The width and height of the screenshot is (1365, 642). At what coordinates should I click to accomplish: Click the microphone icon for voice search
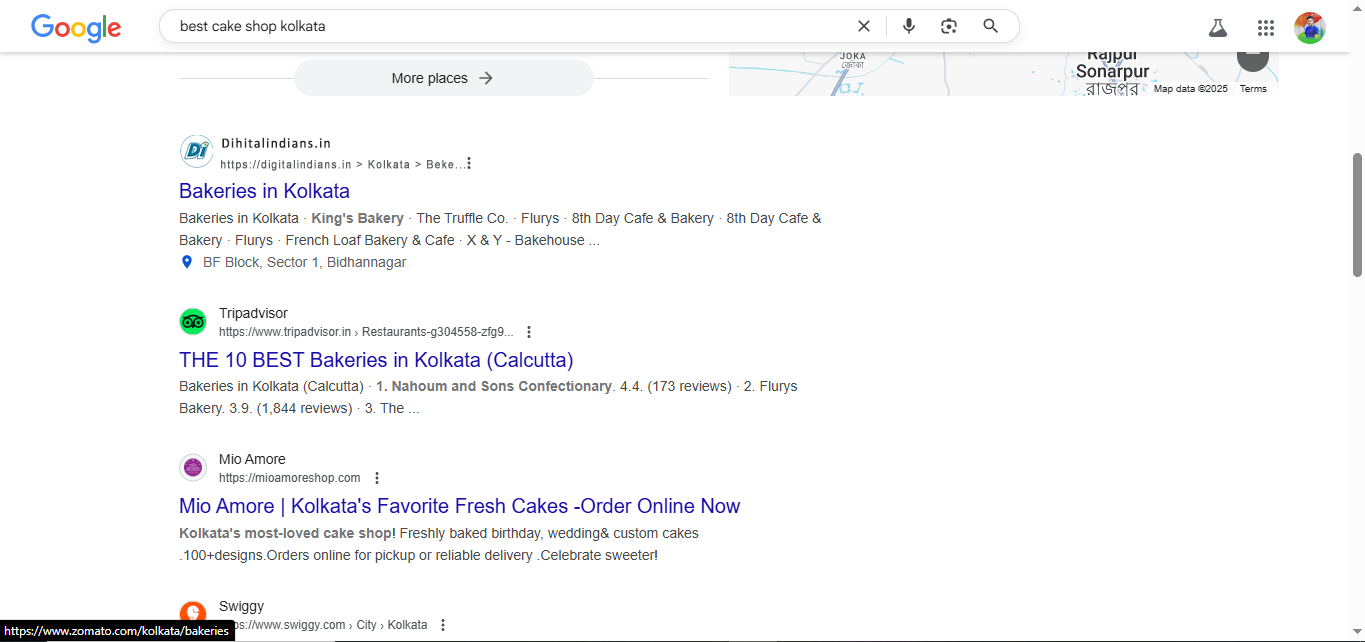(909, 26)
